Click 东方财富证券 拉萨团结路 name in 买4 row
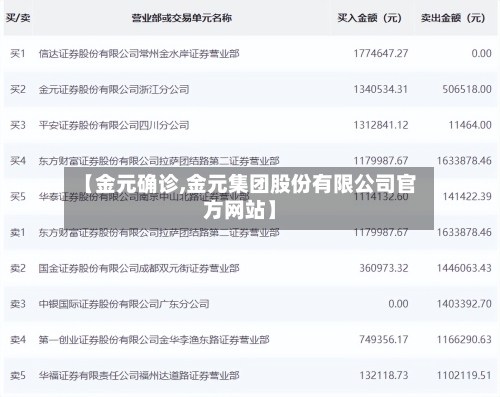 tap(159, 161)
